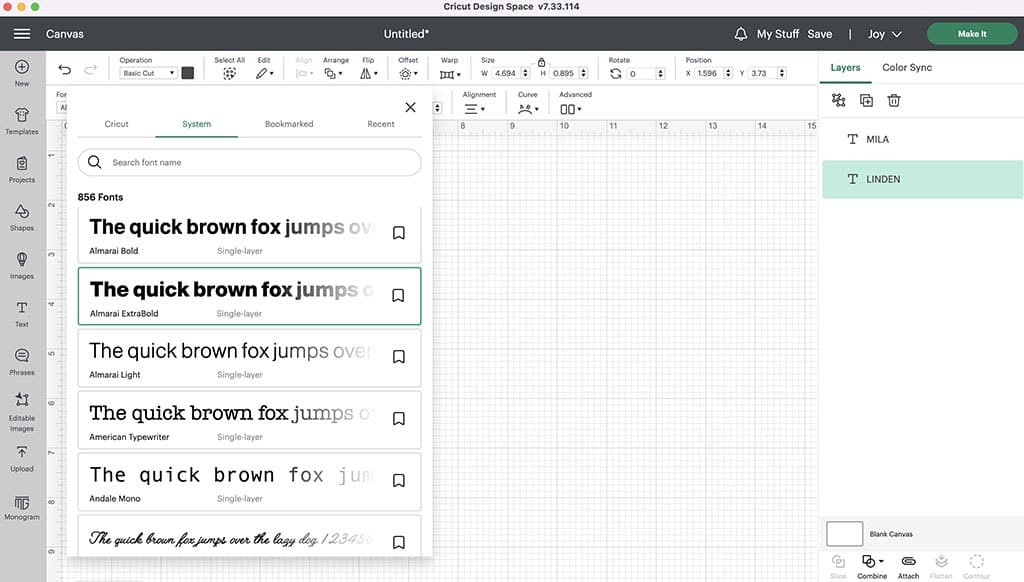The image size is (1024, 582).
Task: Expand the Flip dropdown
Action: click(369, 73)
